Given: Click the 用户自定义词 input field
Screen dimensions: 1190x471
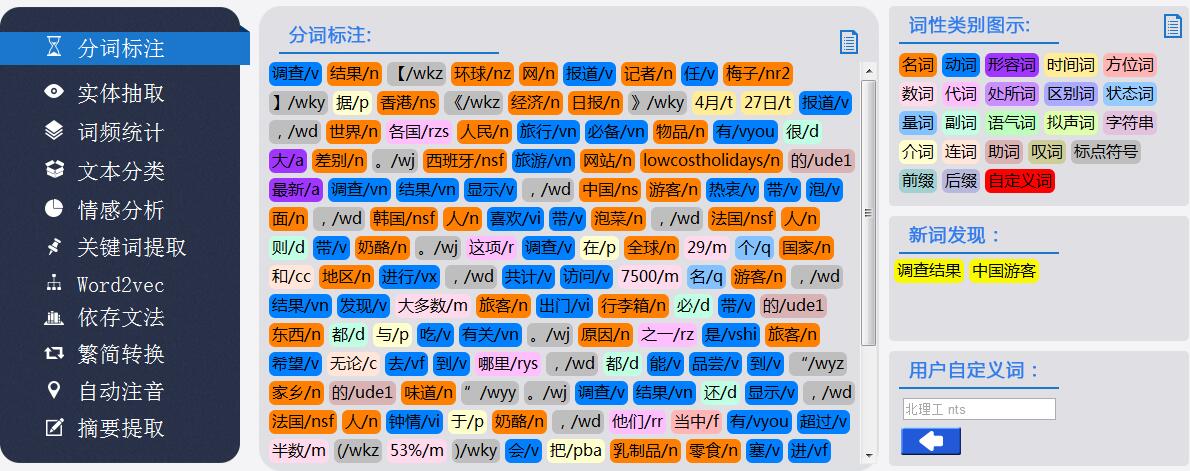Looking at the screenshot, I should (979, 410).
